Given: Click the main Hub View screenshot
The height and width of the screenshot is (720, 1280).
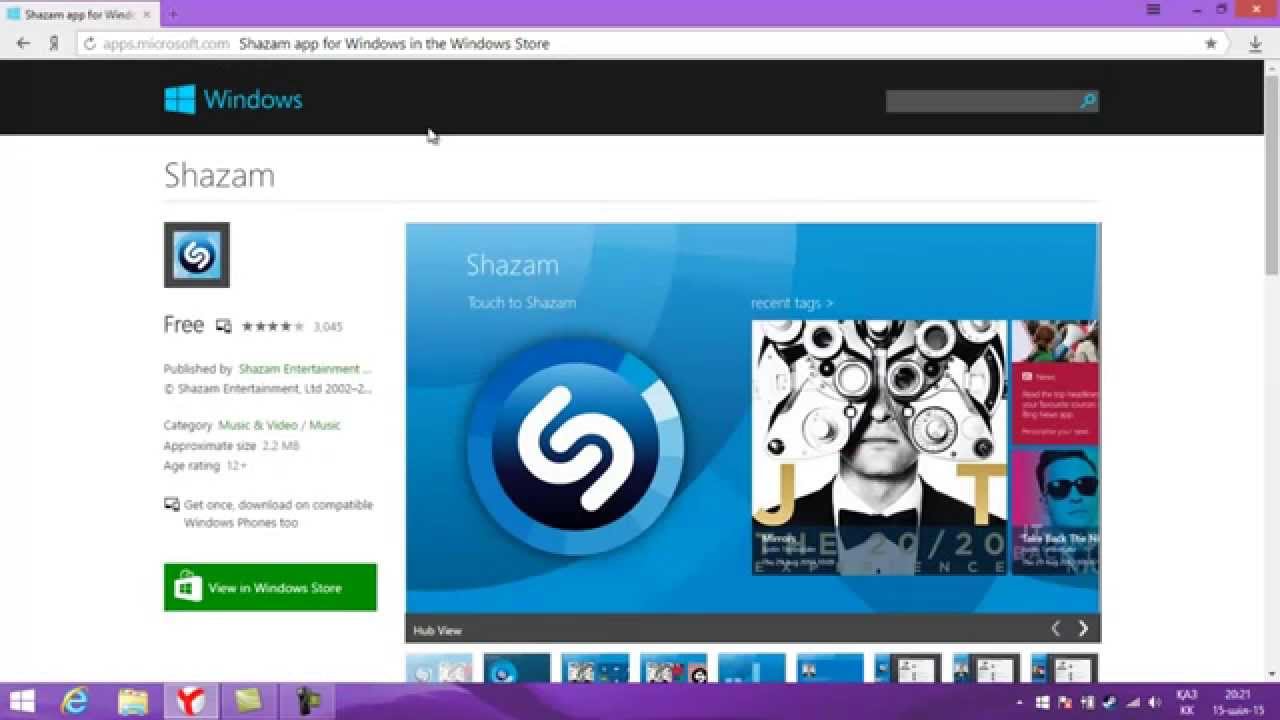Looking at the screenshot, I should coord(753,418).
